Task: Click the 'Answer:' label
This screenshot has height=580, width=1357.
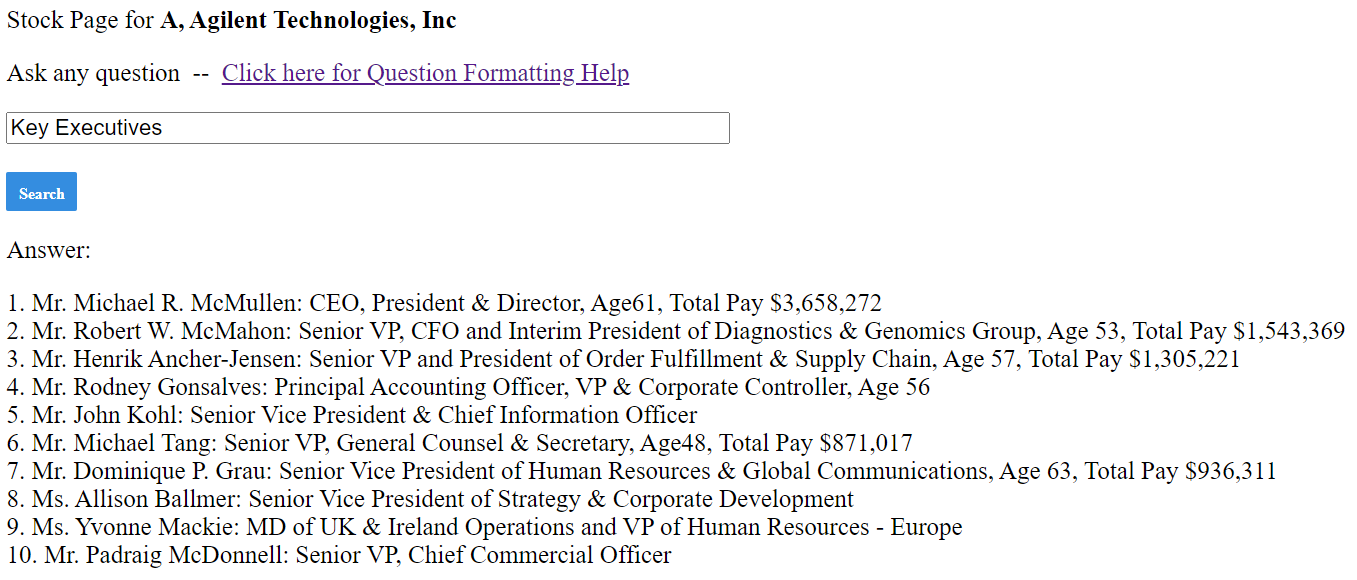Action: coord(49,250)
